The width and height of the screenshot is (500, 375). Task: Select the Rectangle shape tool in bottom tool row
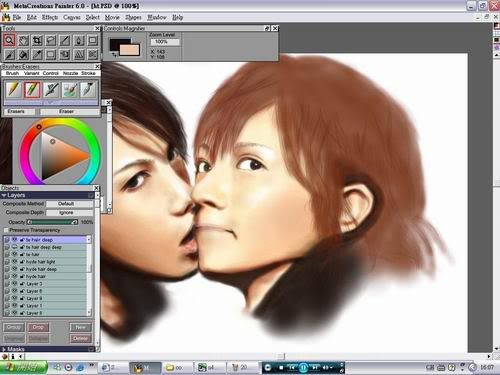point(51,54)
